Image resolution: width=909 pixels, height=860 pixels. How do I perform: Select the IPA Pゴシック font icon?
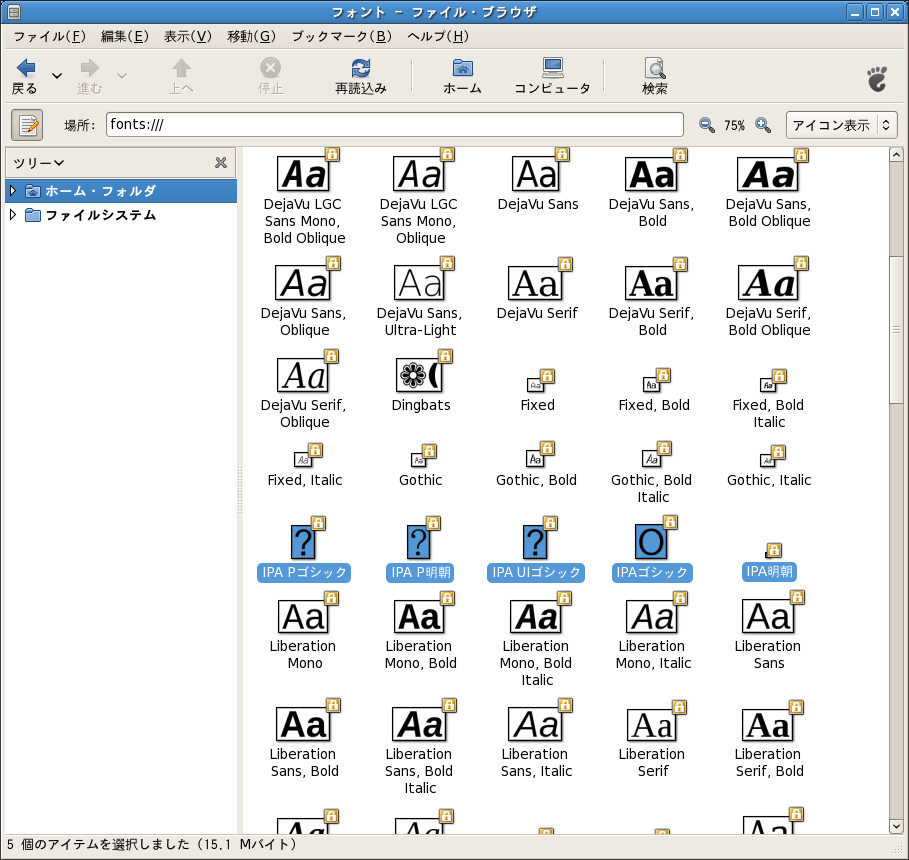[303, 541]
